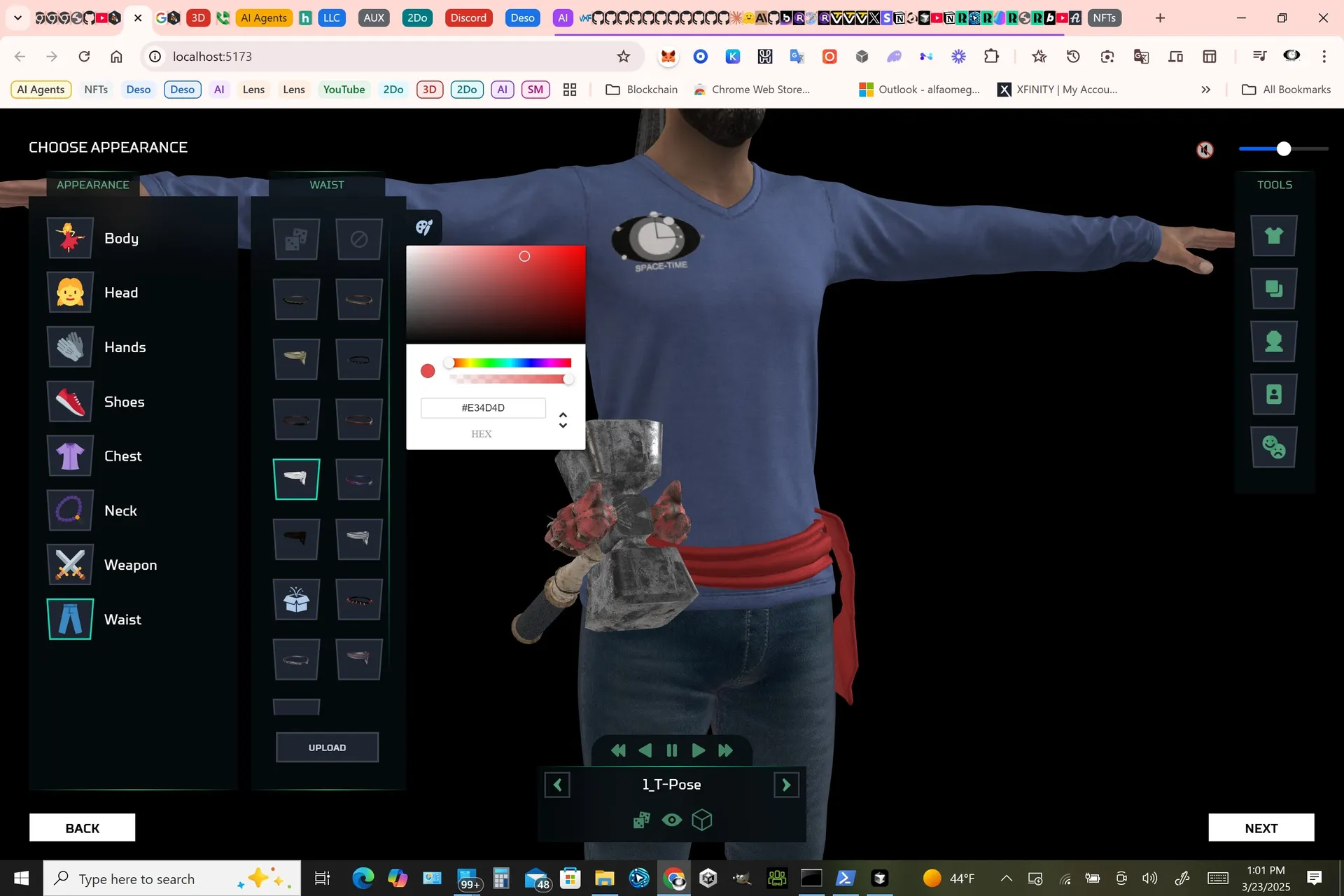This screenshot has height=896, width=1344.
Task: Open the ID portrait tool
Action: pyautogui.click(x=1274, y=395)
